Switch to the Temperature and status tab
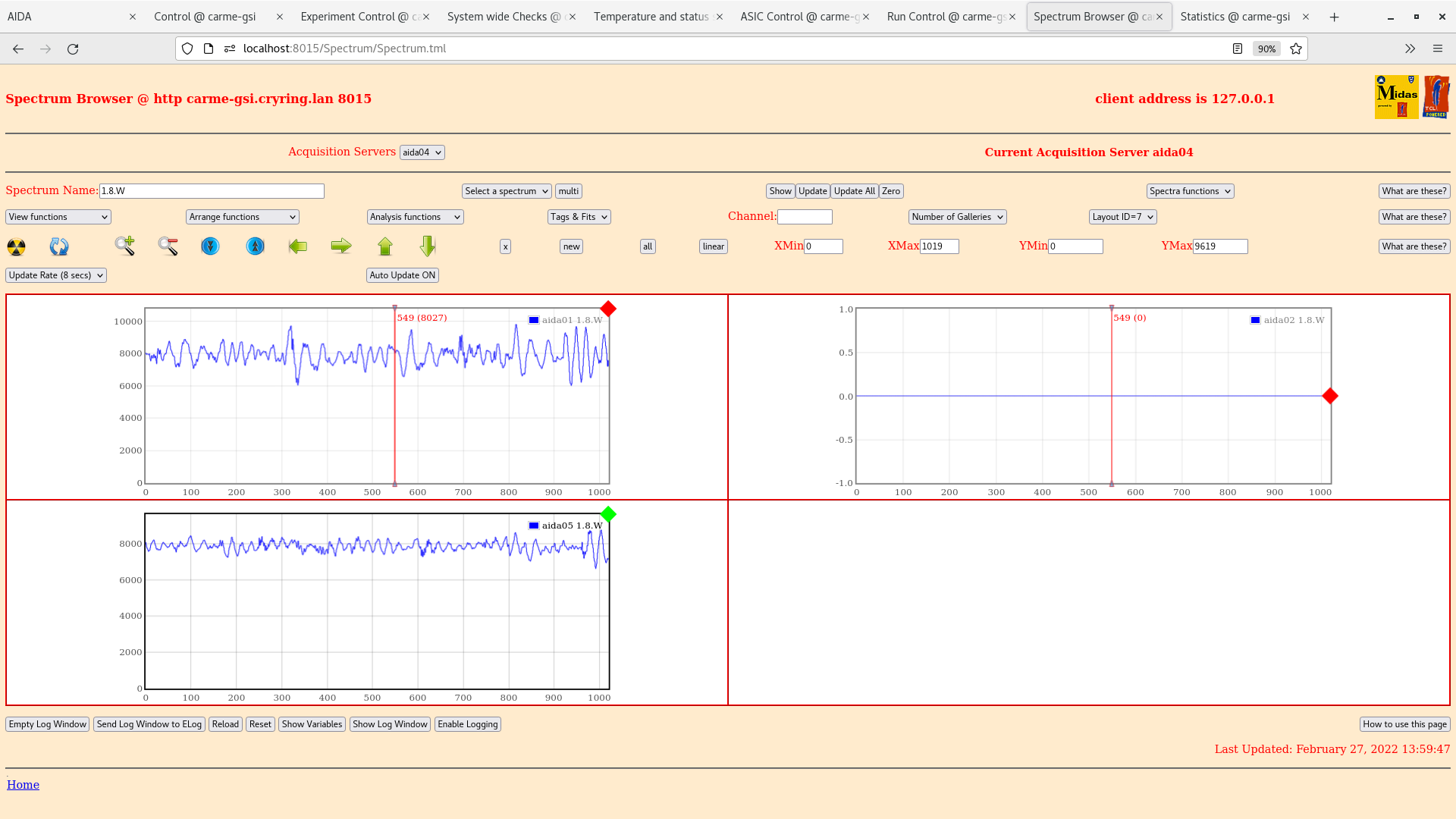The height and width of the screenshot is (819, 1456). pos(651,17)
